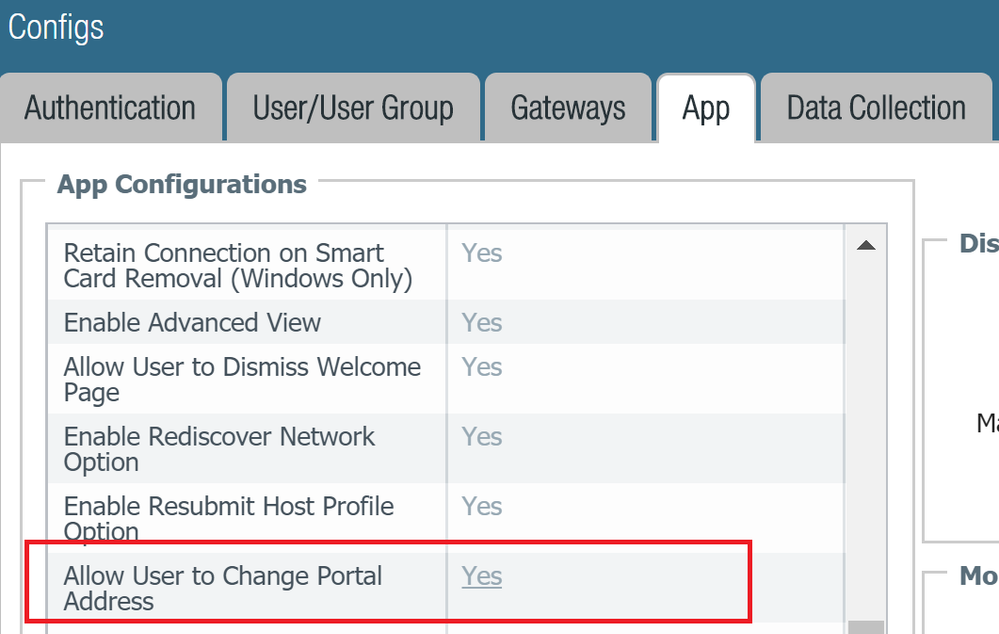Change Yes value for Allow User to Dismiss Welcome Page

(482, 367)
